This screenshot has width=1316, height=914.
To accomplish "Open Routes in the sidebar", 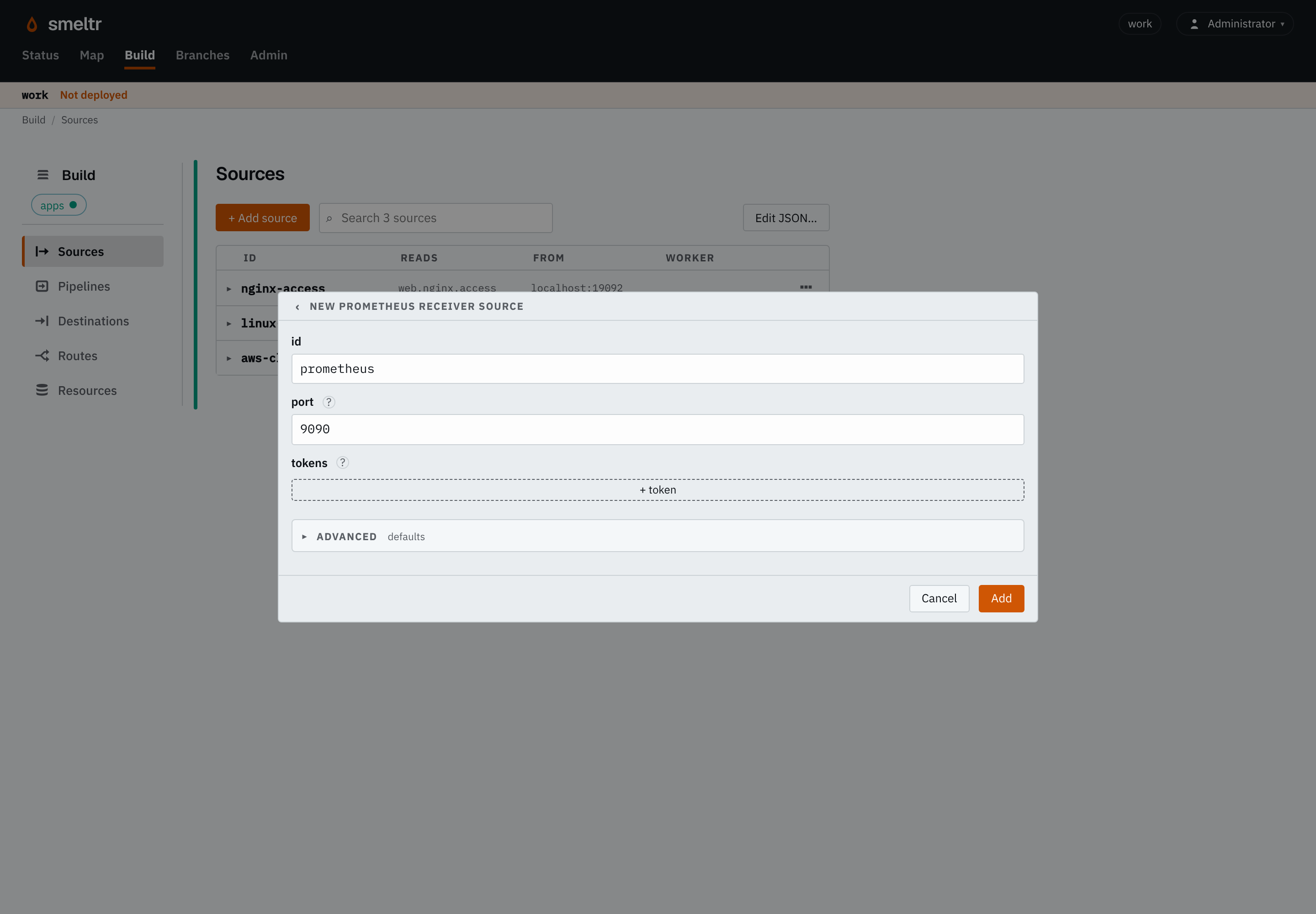I will click(x=93, y=356).
